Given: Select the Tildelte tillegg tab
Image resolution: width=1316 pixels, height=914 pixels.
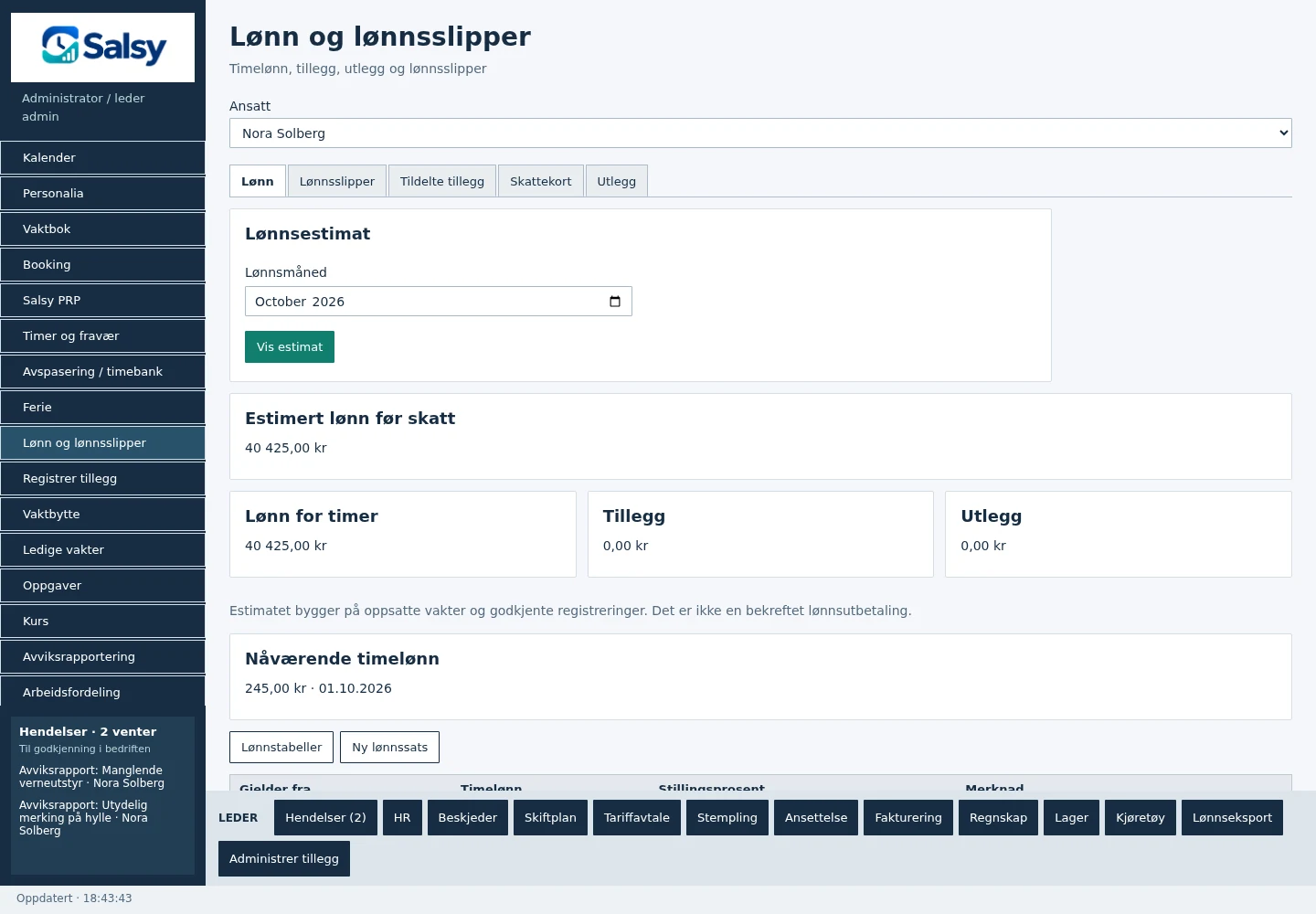Looking at the screenshot, I should click(442, 181).
